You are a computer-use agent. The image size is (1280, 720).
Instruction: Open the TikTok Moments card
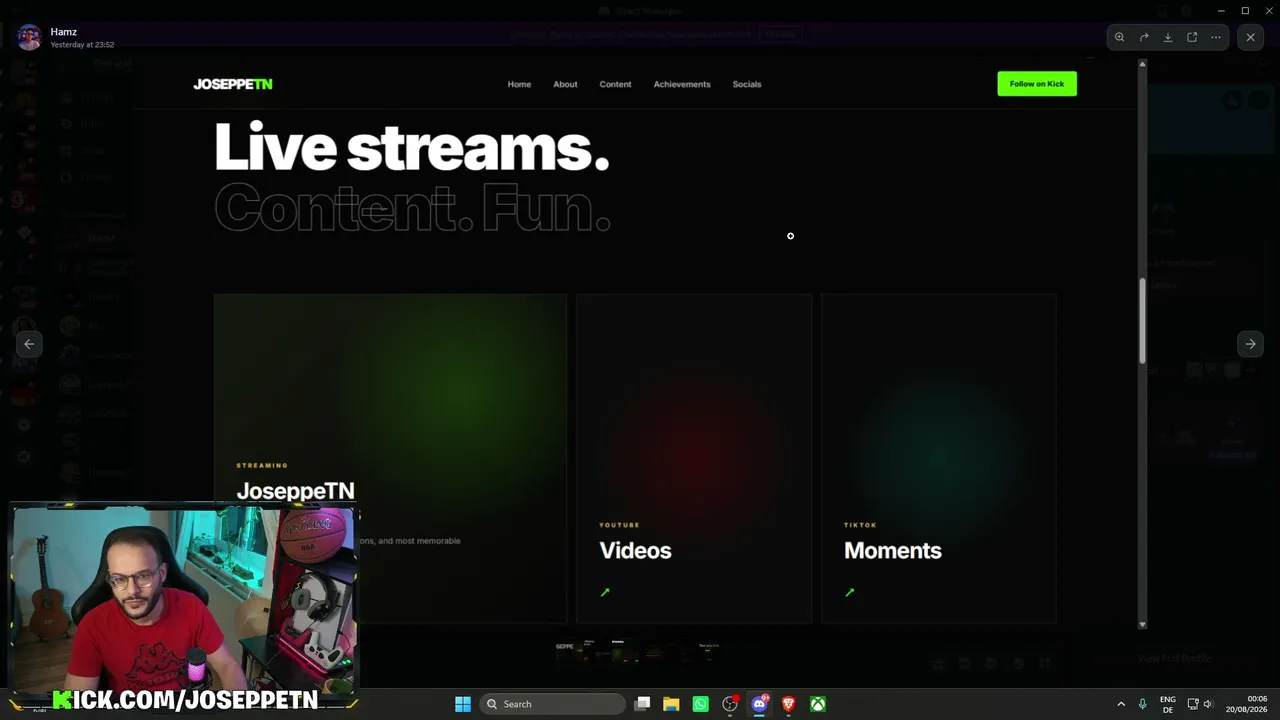click(x=939, y=458)
